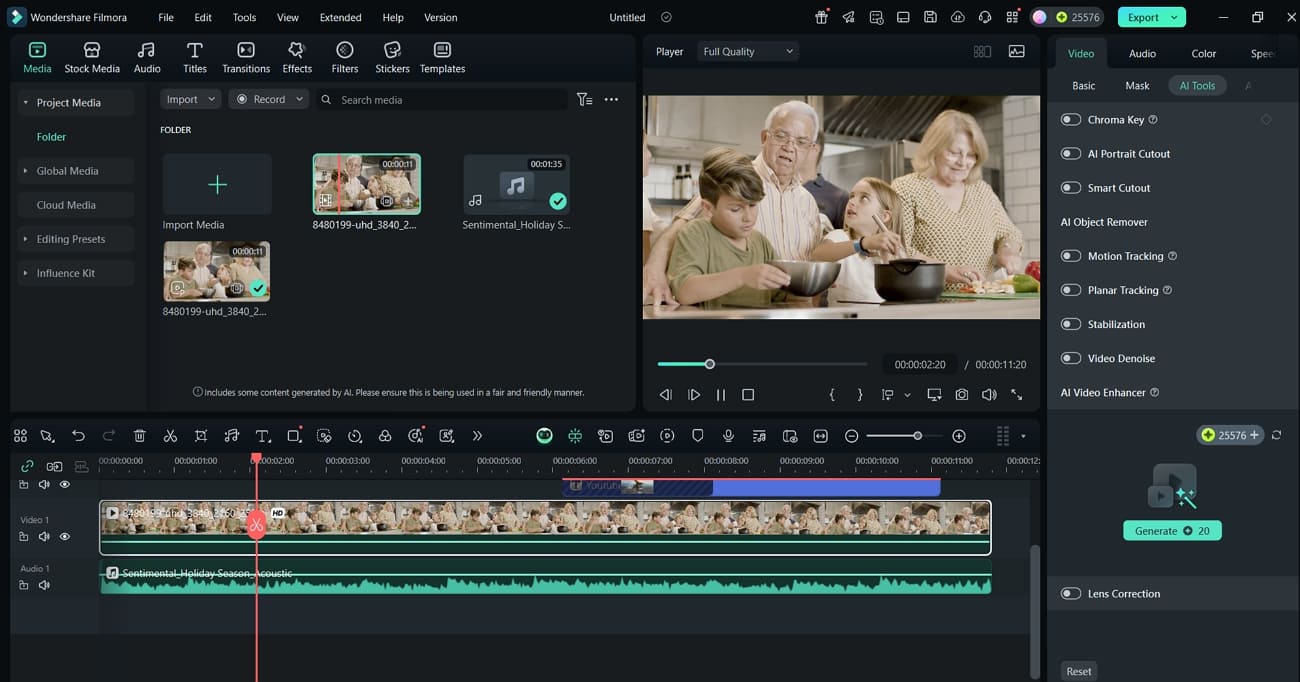Toggle Chroma Key switch
Screen dimensions: 1300x682
tap(1071, 120)
